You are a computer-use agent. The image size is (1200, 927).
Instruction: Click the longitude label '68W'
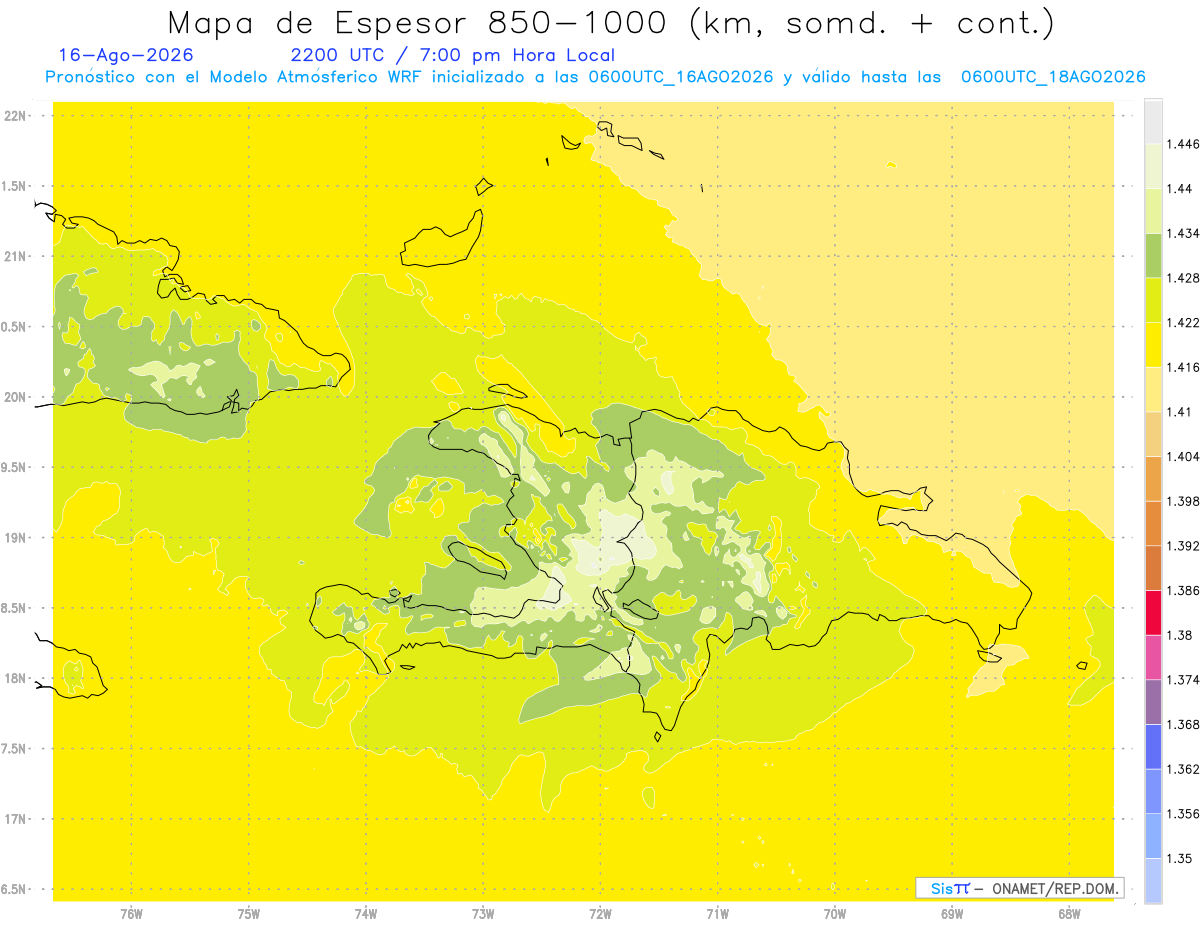click(1069, 914)
